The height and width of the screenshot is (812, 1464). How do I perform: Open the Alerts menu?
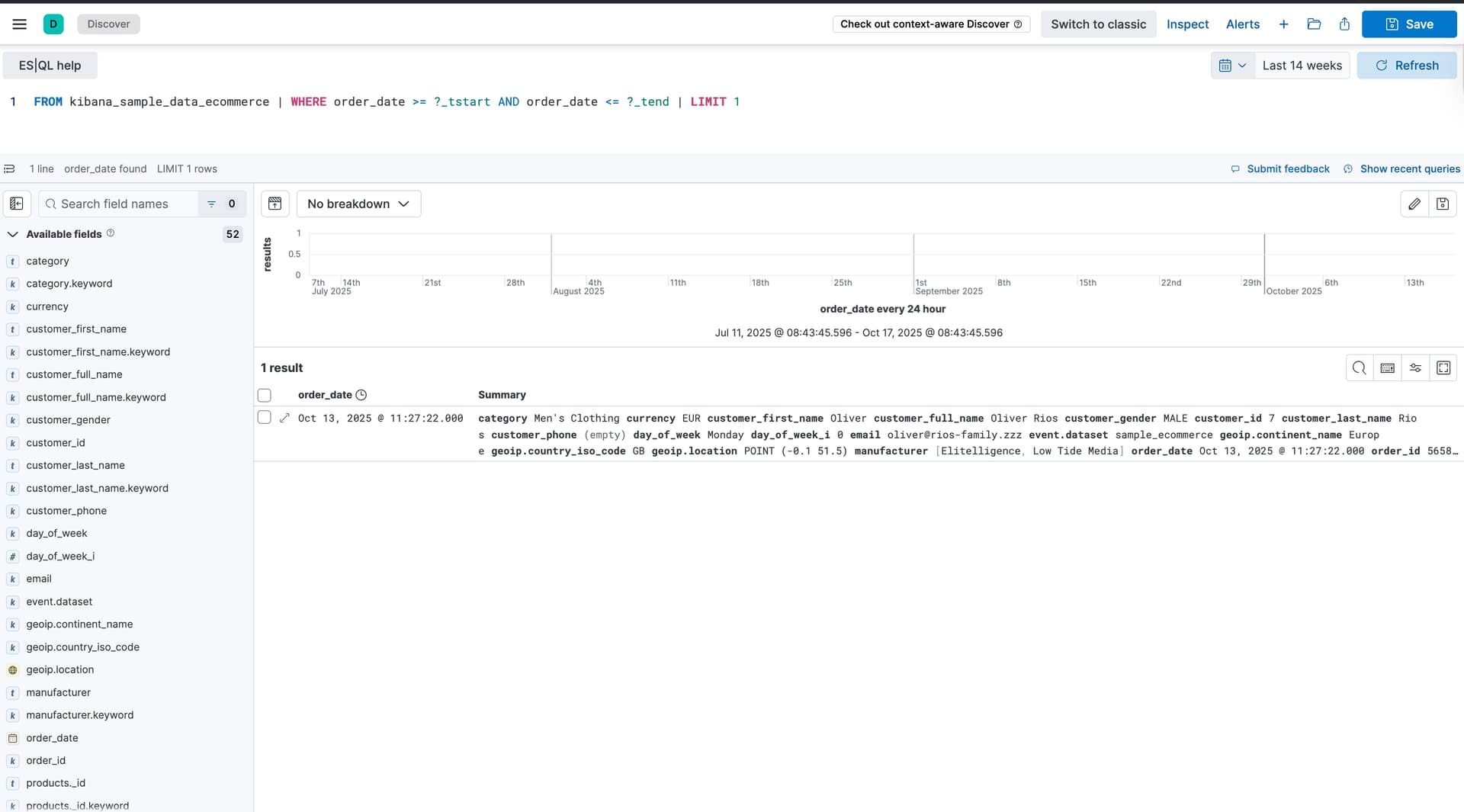pyautogui.click(x=1242, y=24)
